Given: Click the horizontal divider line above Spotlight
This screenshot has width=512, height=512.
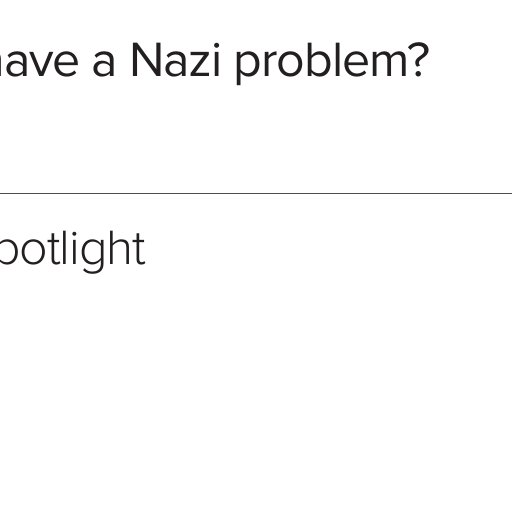Looking at the screenshot, I should (x=256, y=193).
